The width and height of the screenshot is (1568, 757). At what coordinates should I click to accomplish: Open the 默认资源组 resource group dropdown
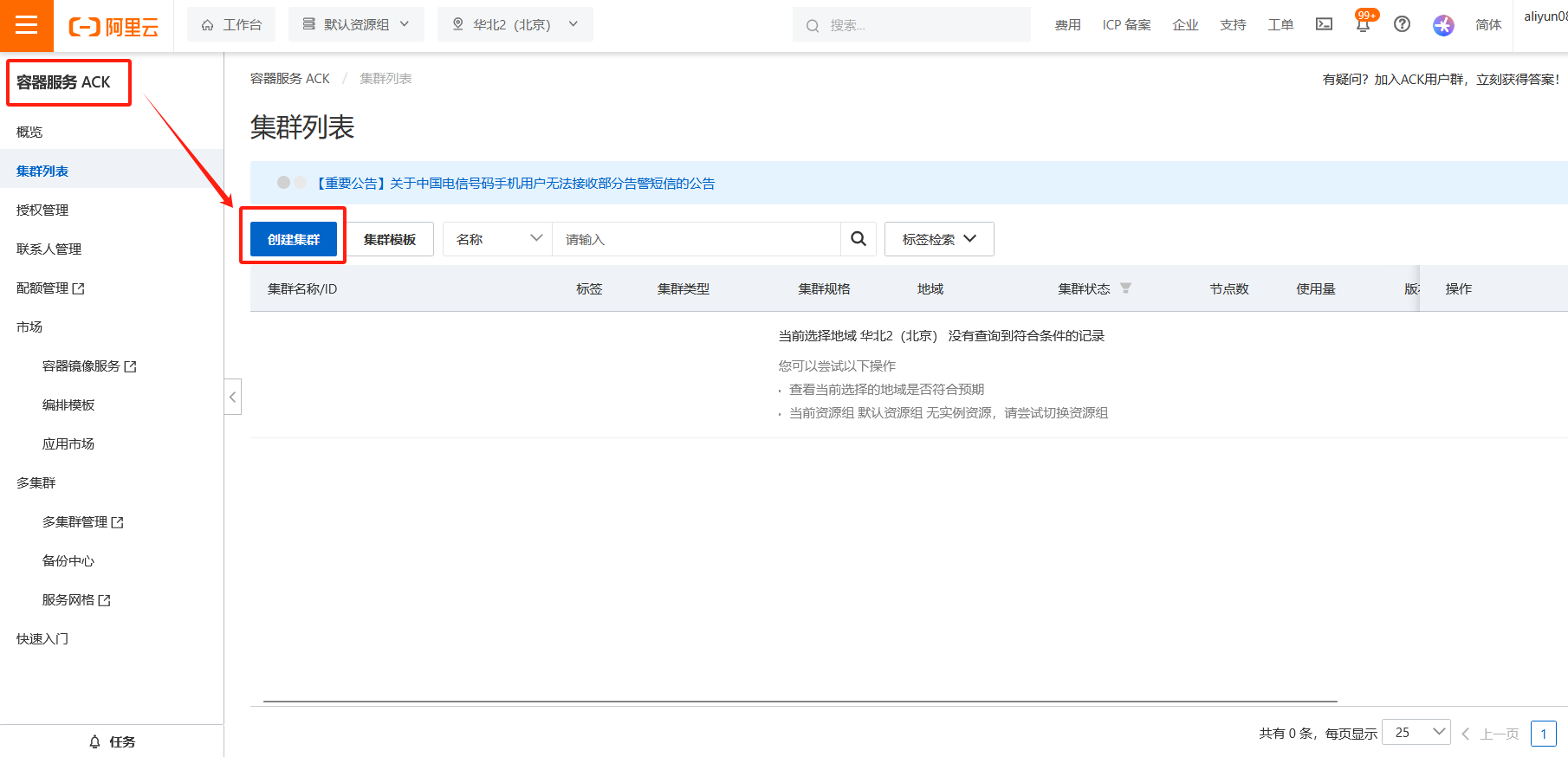coord(356,24)
